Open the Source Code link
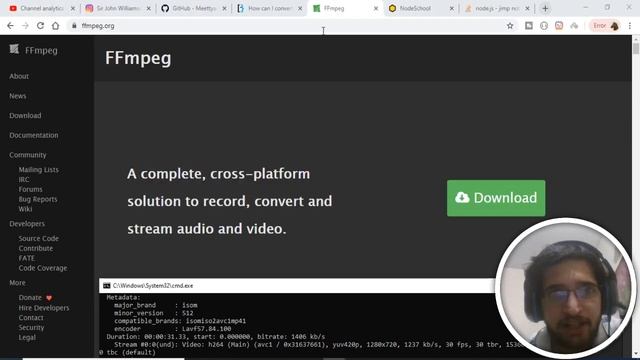The width and height of the screenshot is (640, 360). pos(38,238)
